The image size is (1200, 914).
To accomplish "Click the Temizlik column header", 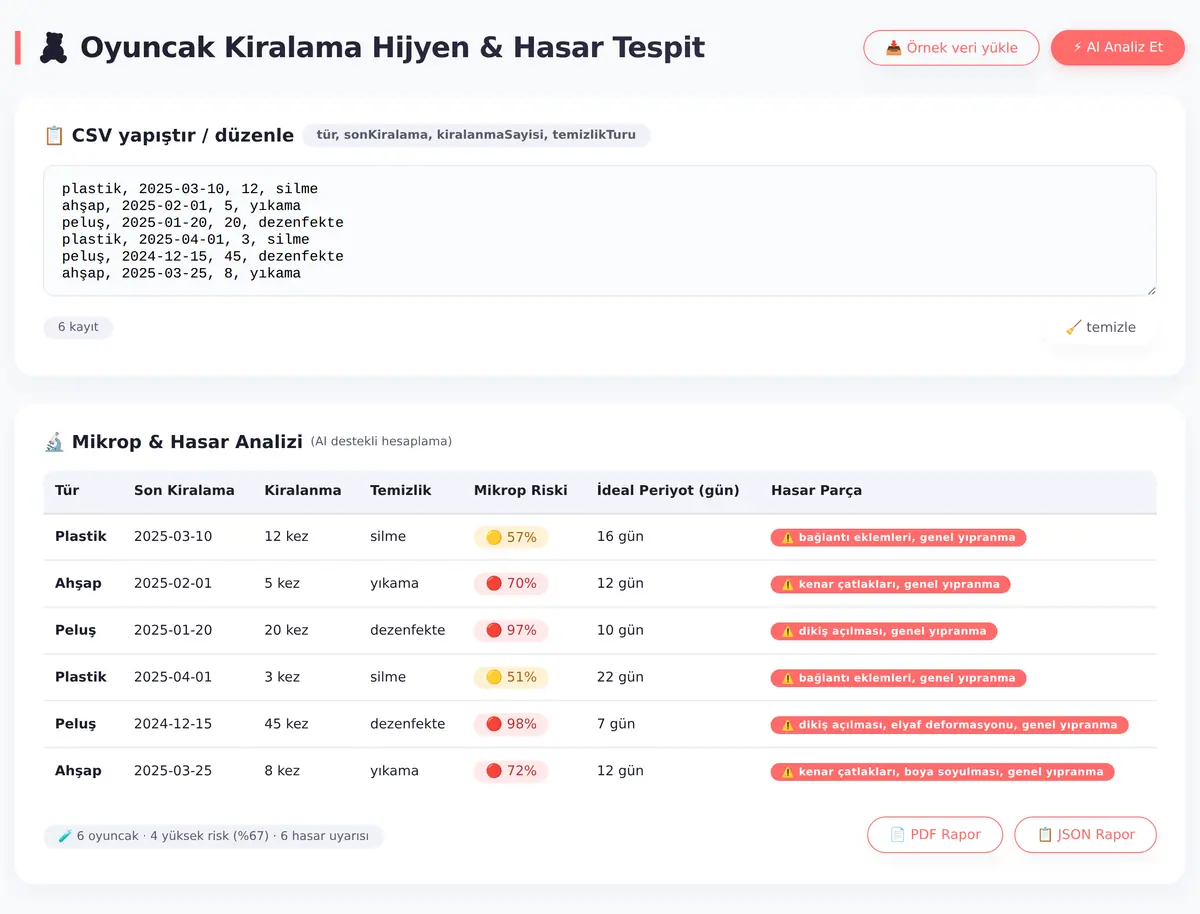I will [401, 490].
